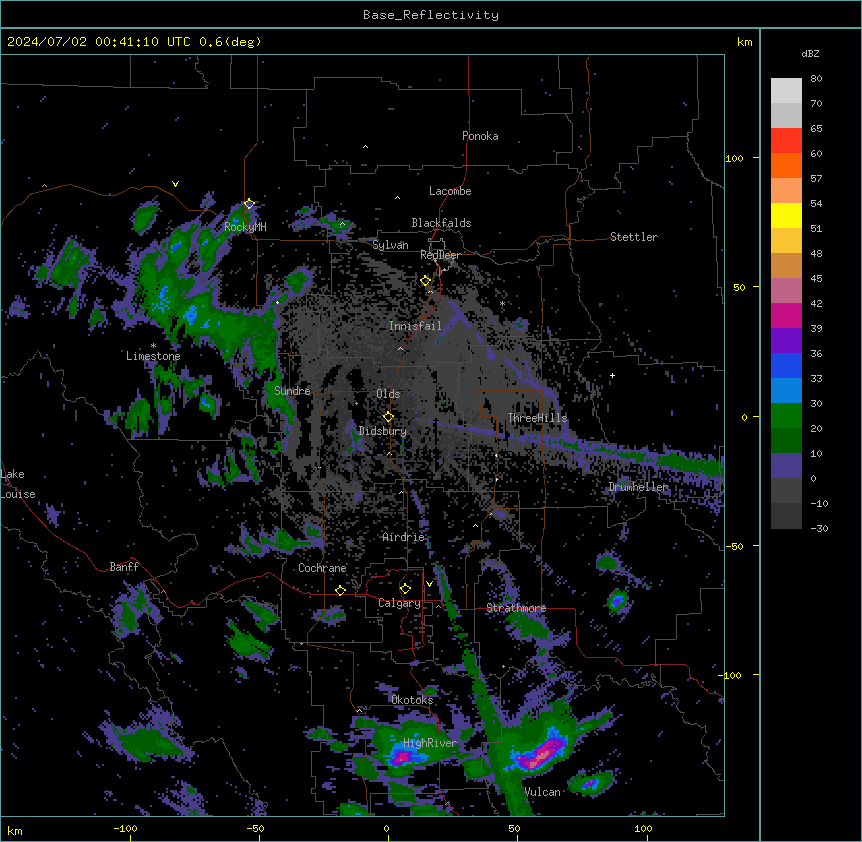Click the yellow V marker northwest of RockyMH

175,184
